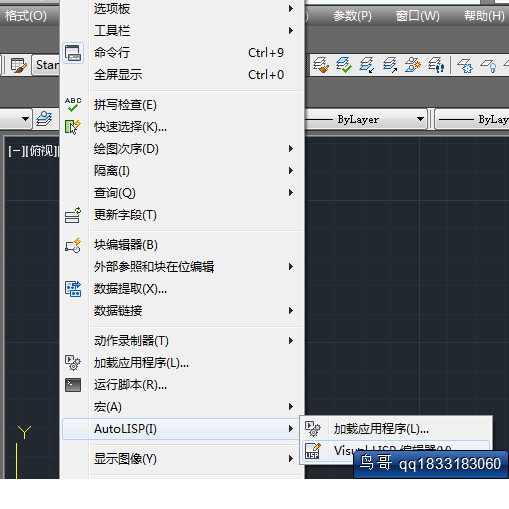The image size is (509, 509).
Task: Click the block editor icon
Action: click(73, 245)
